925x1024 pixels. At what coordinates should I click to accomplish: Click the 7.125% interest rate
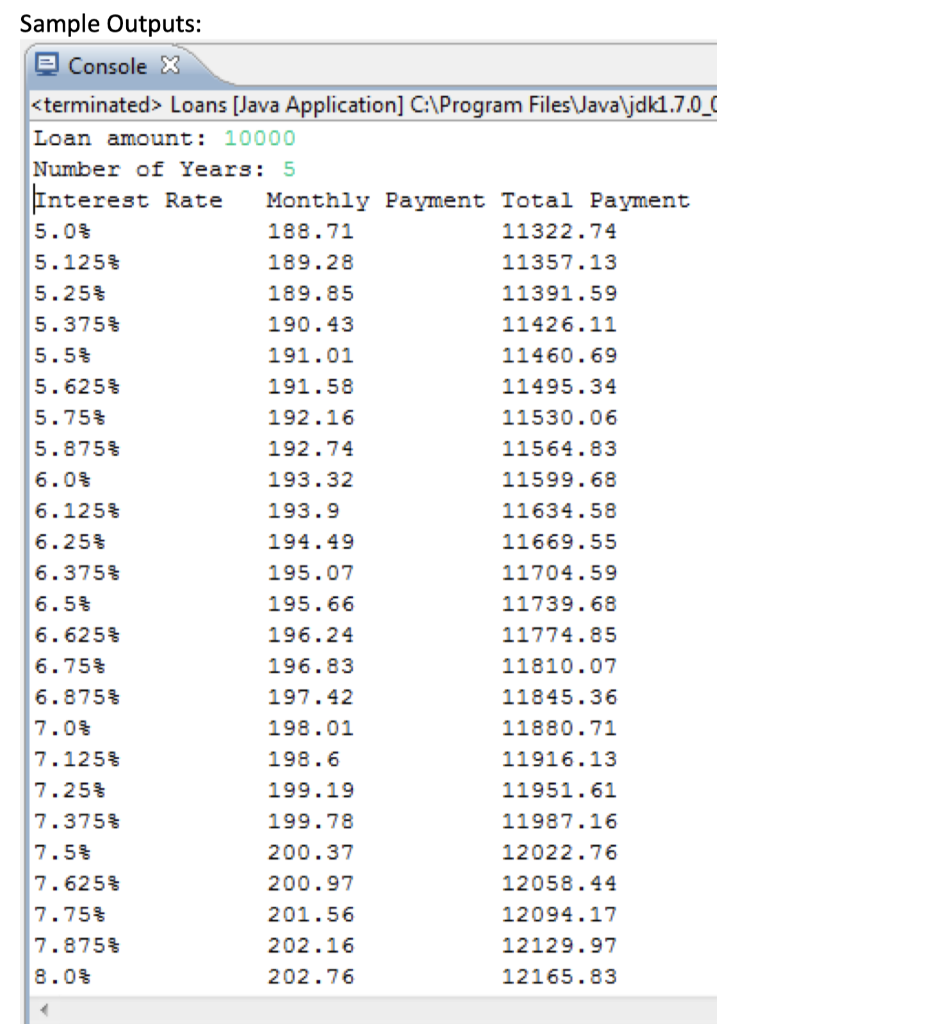pos(77,759)
